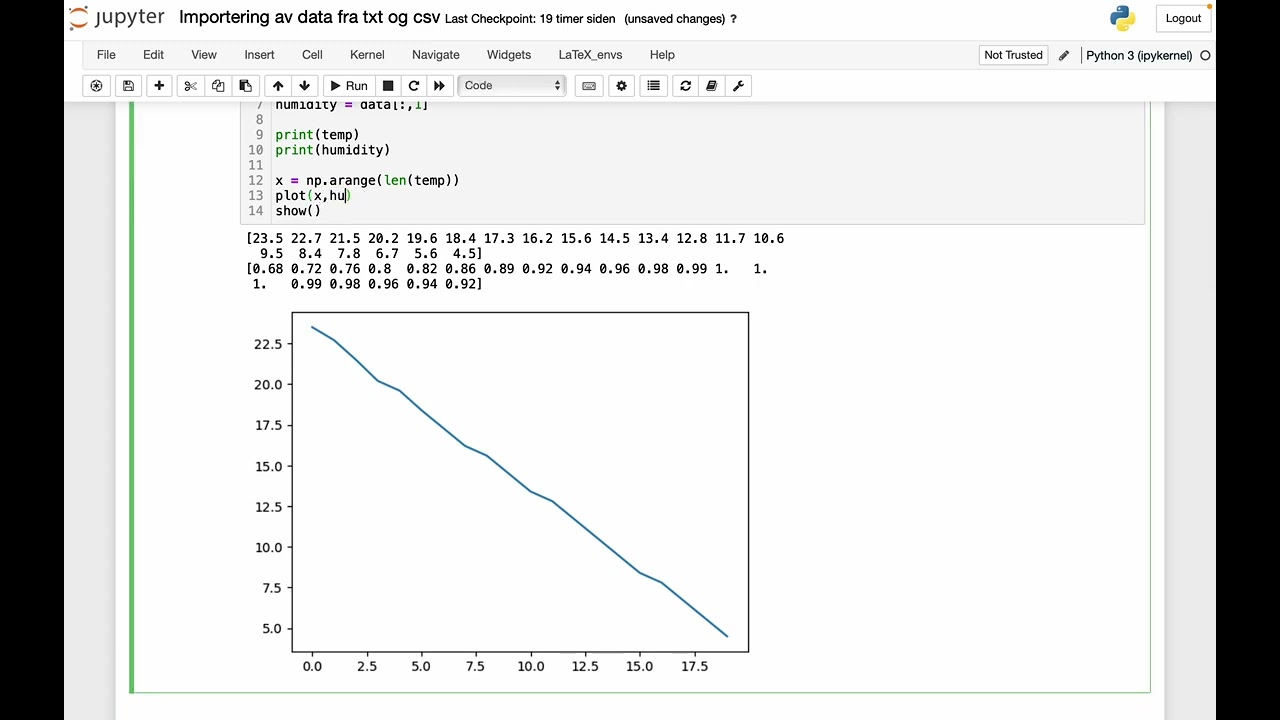
Task: Click the list toolbar icon
Action: click(653, 86)
